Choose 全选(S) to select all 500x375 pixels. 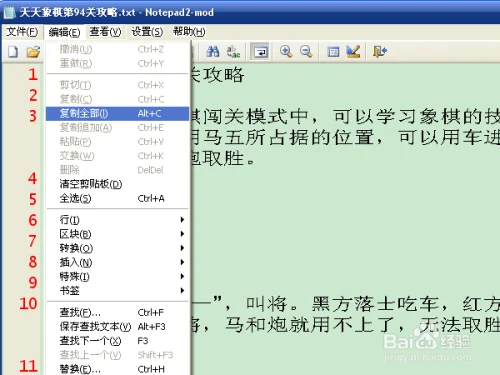[117, 198]
